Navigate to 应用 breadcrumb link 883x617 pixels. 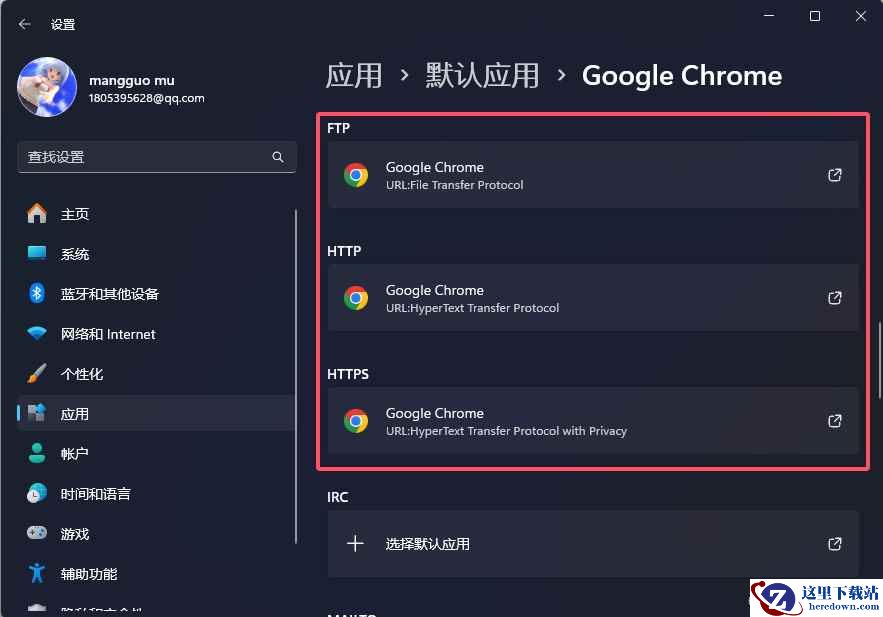(x=354, y=75)
